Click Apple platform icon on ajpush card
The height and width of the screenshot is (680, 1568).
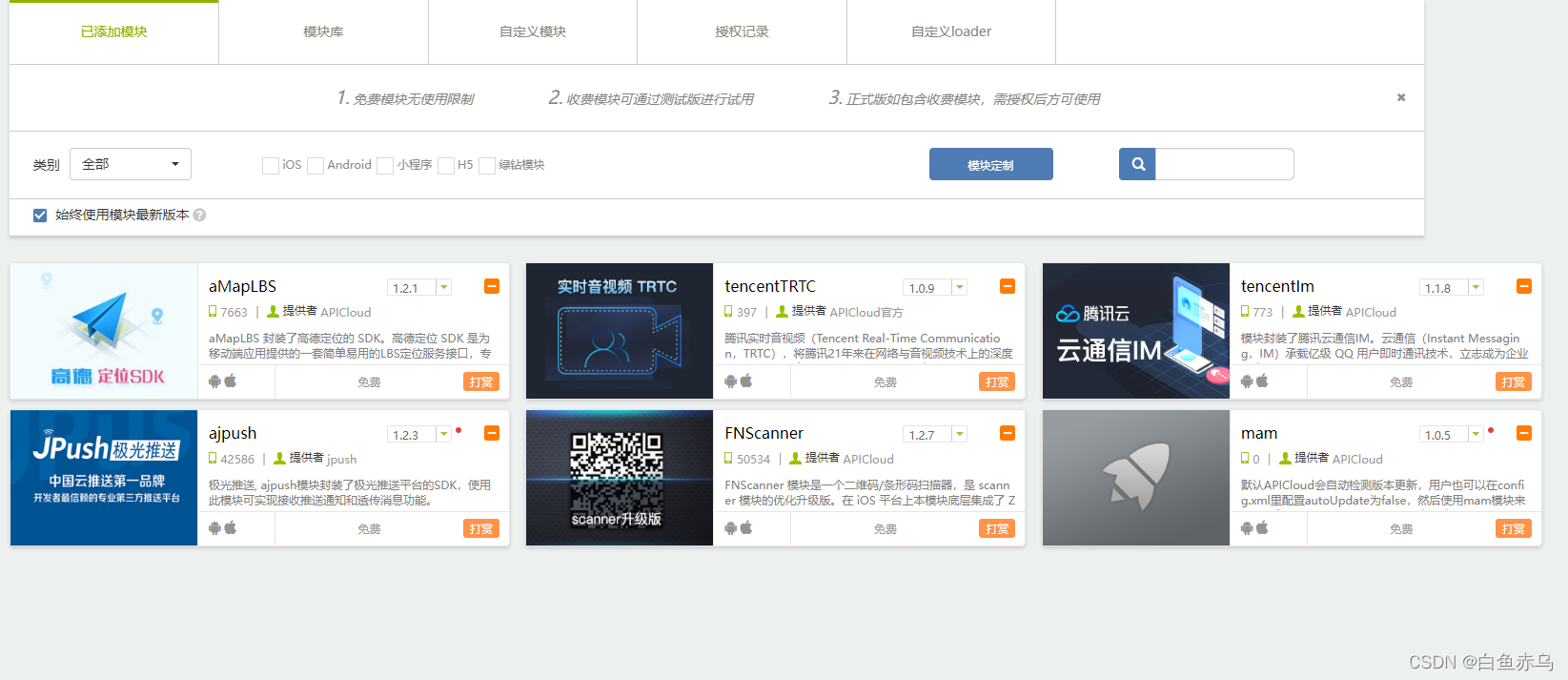tap(231, 527)
